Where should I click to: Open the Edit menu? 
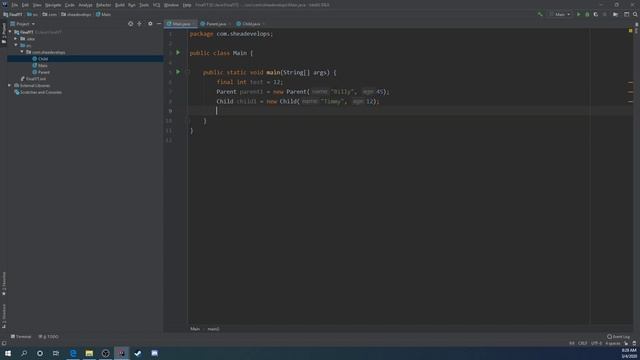[25, 5]
